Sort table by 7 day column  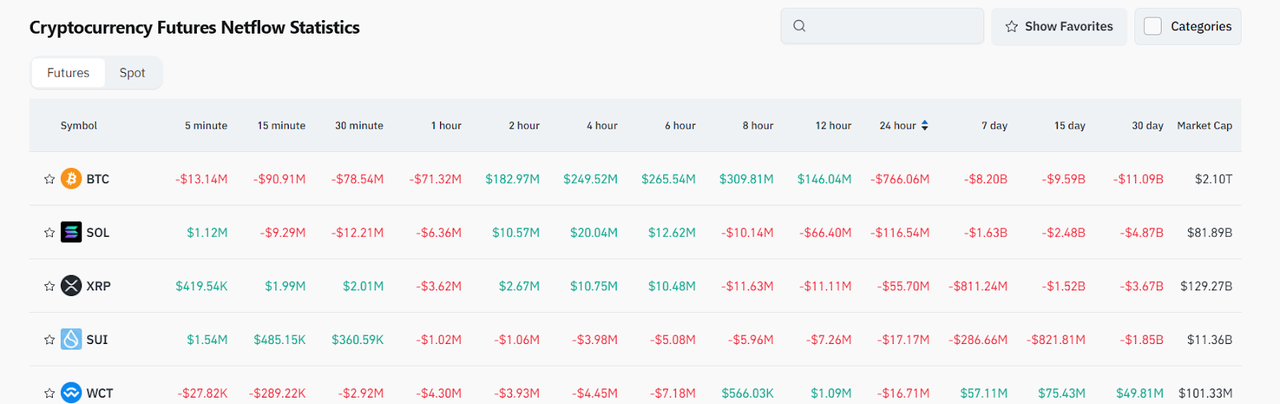click(993, 126)
